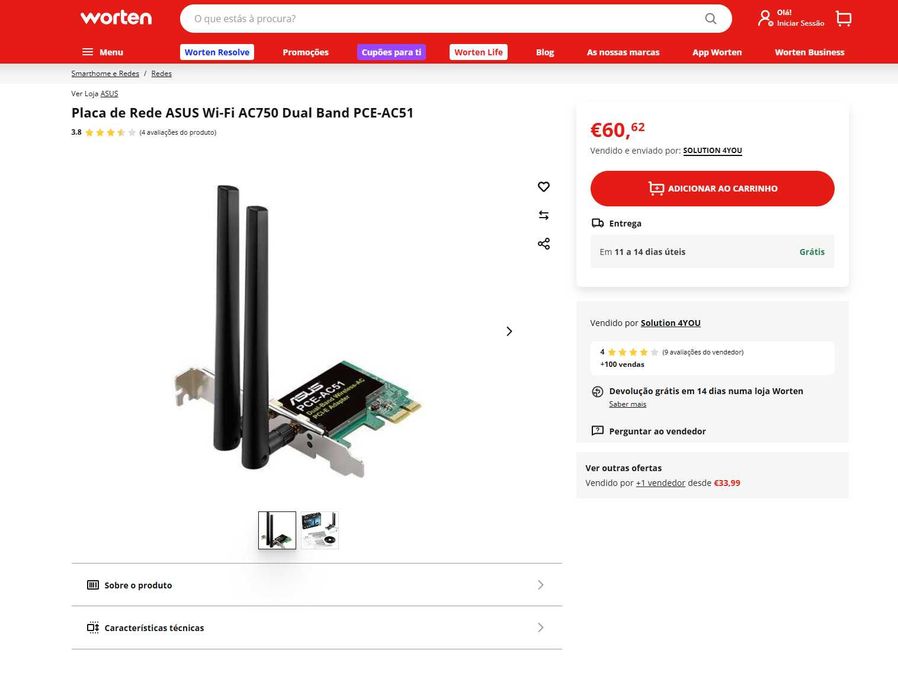The width and height of the screenshot is (898, 700).
Task: Click Perguntar ao vendedor
Action: click(x=657, y=431)
